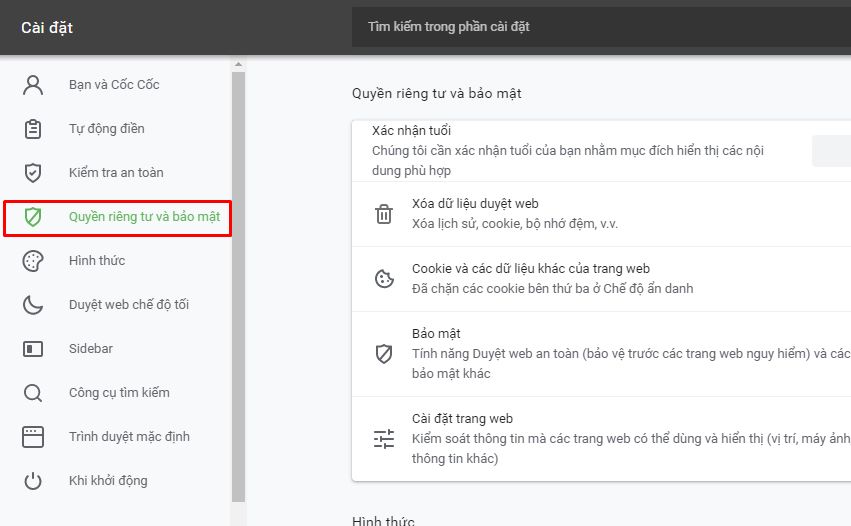
Task: Click the settings search field
Action: (x=601, y=27)
